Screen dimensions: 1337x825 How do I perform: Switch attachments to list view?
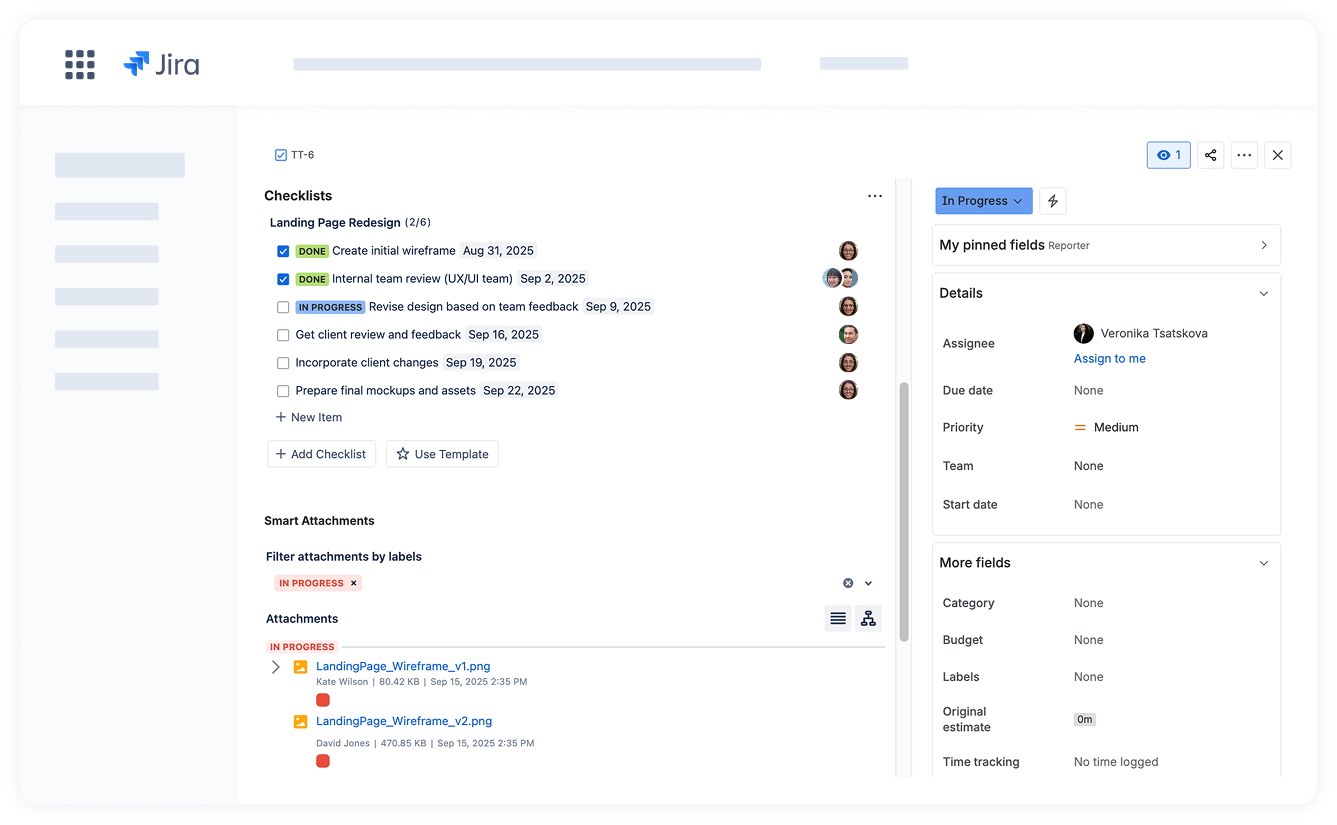[838, 619]
